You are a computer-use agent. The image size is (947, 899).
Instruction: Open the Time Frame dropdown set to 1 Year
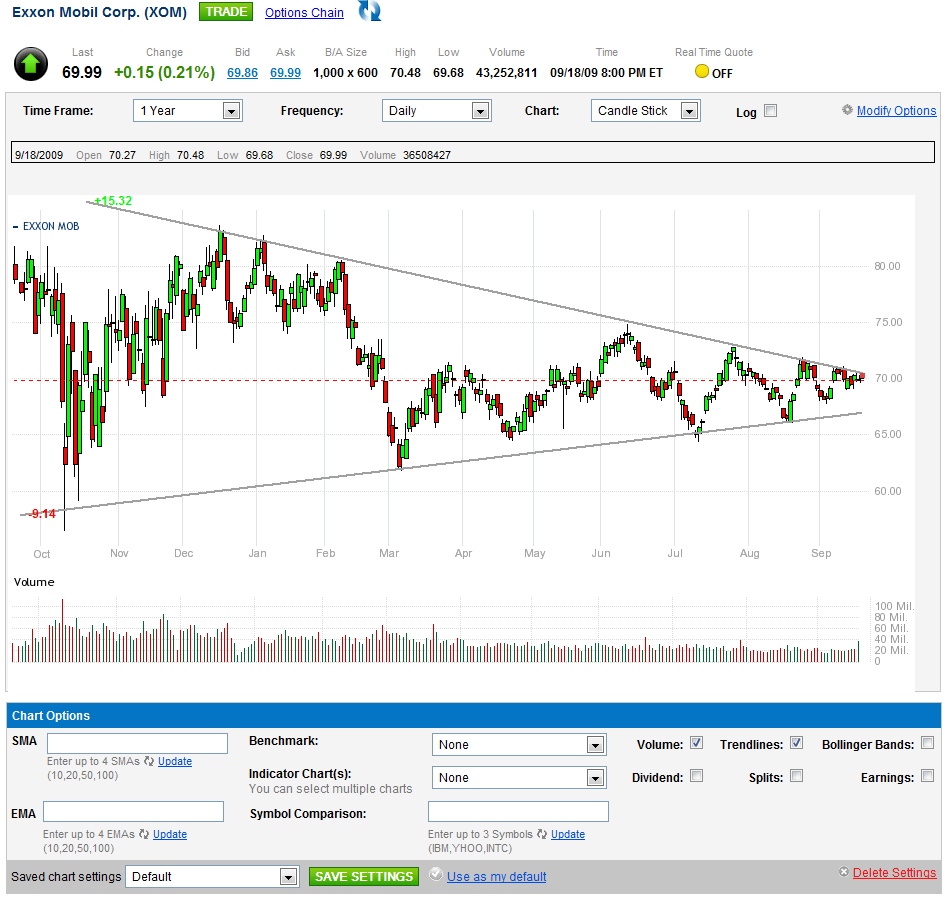click(188, 110)
